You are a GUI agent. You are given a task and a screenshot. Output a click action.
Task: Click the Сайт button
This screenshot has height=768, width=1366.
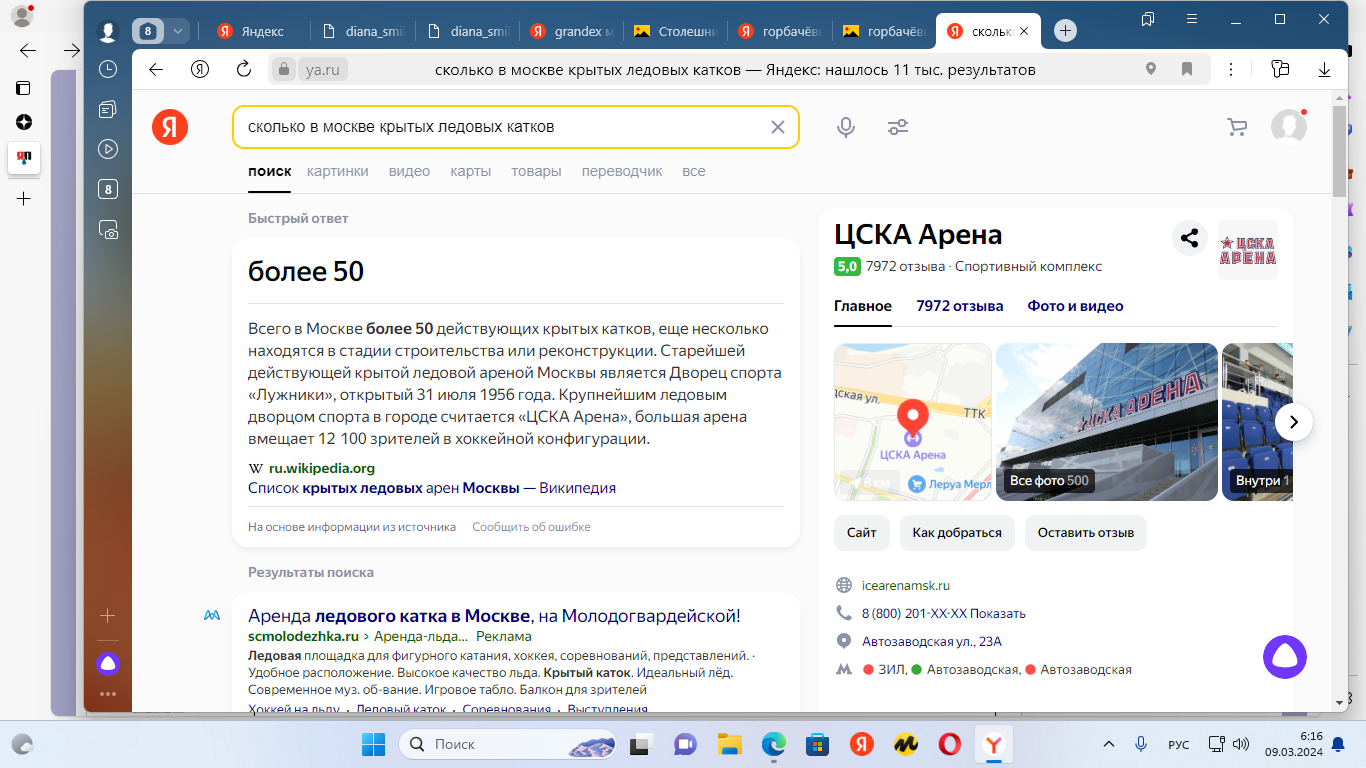(862, 533)
